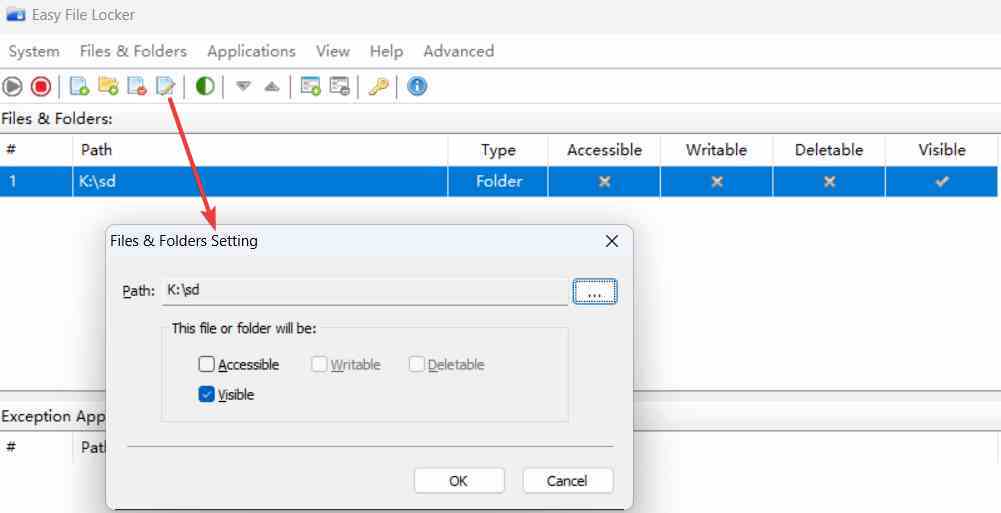The height and width of the screenshot is (513, 1001).
Task: Click the Move Up arrow icon
Action: pos(272,86)
